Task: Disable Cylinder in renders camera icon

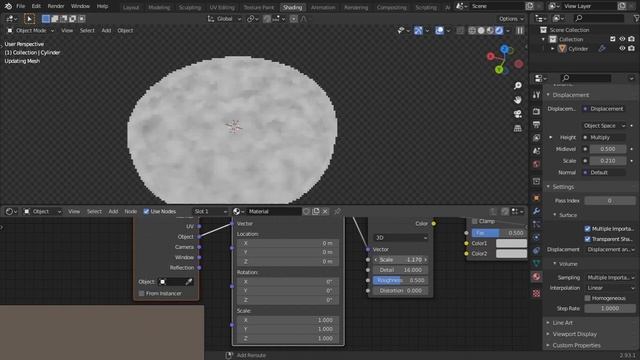Action: point(631,49)
